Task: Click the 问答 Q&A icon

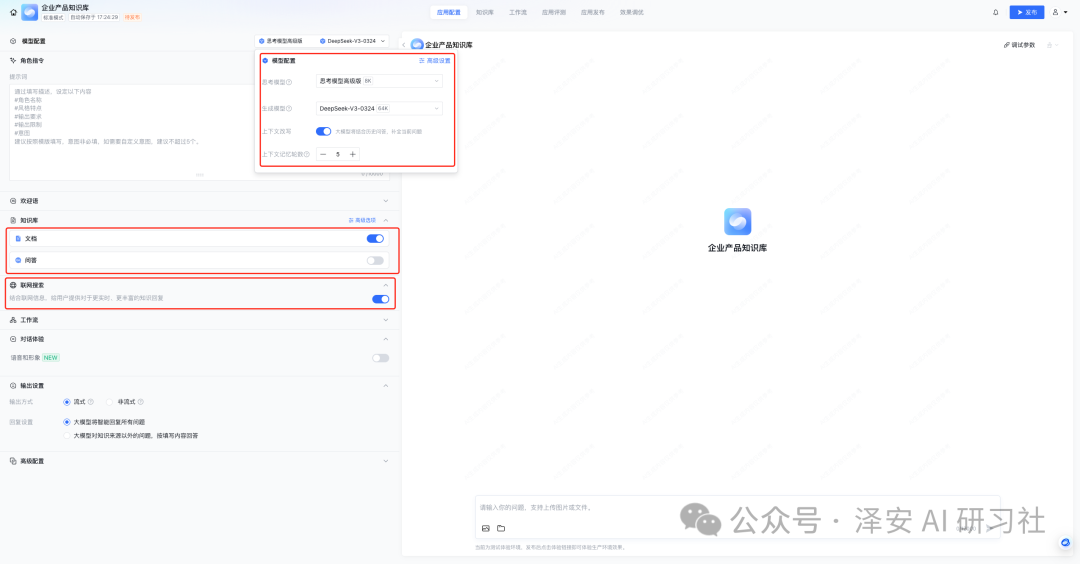Action: click(18, 260)
